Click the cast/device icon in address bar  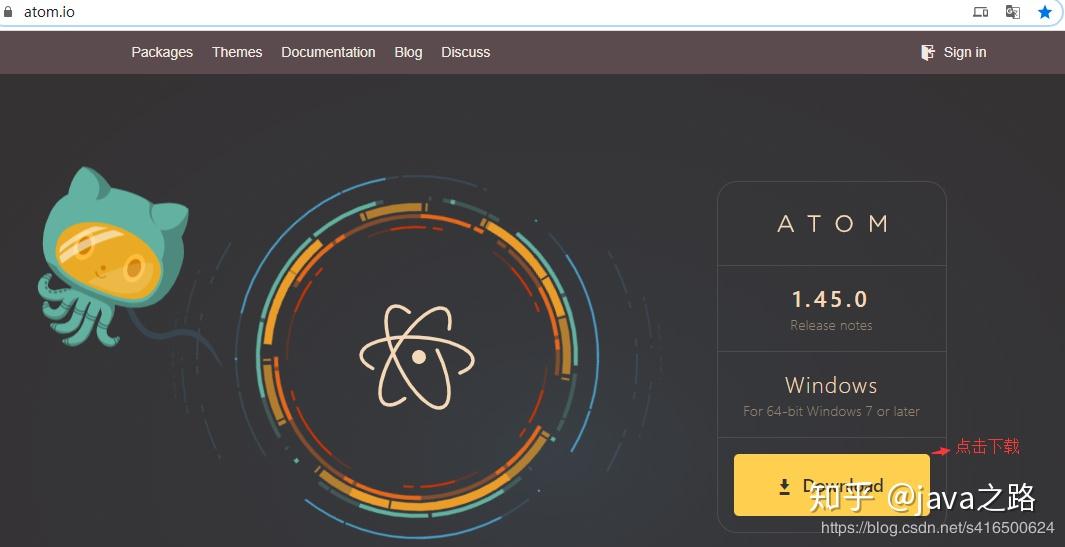981,12
